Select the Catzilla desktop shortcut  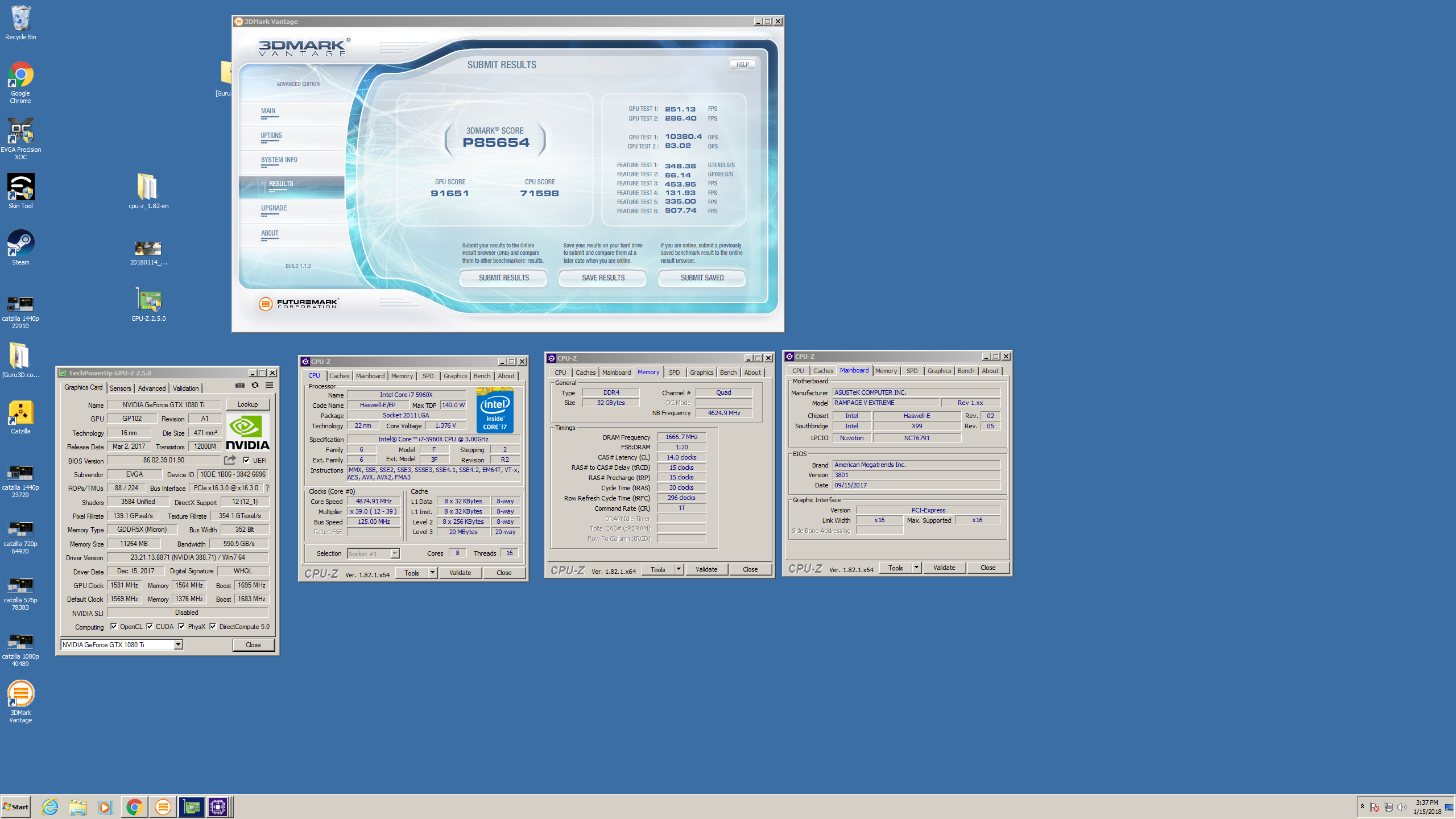pos(20,417)
